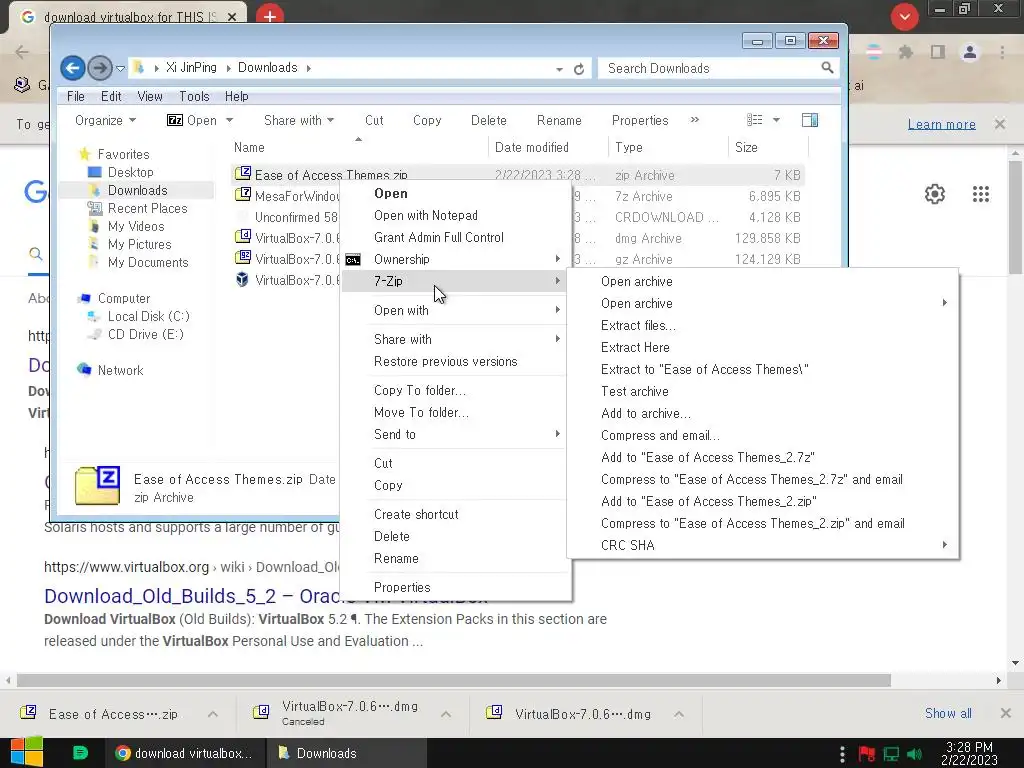Select the VirtualBox gz archive file icon

(x=243, y=258)
